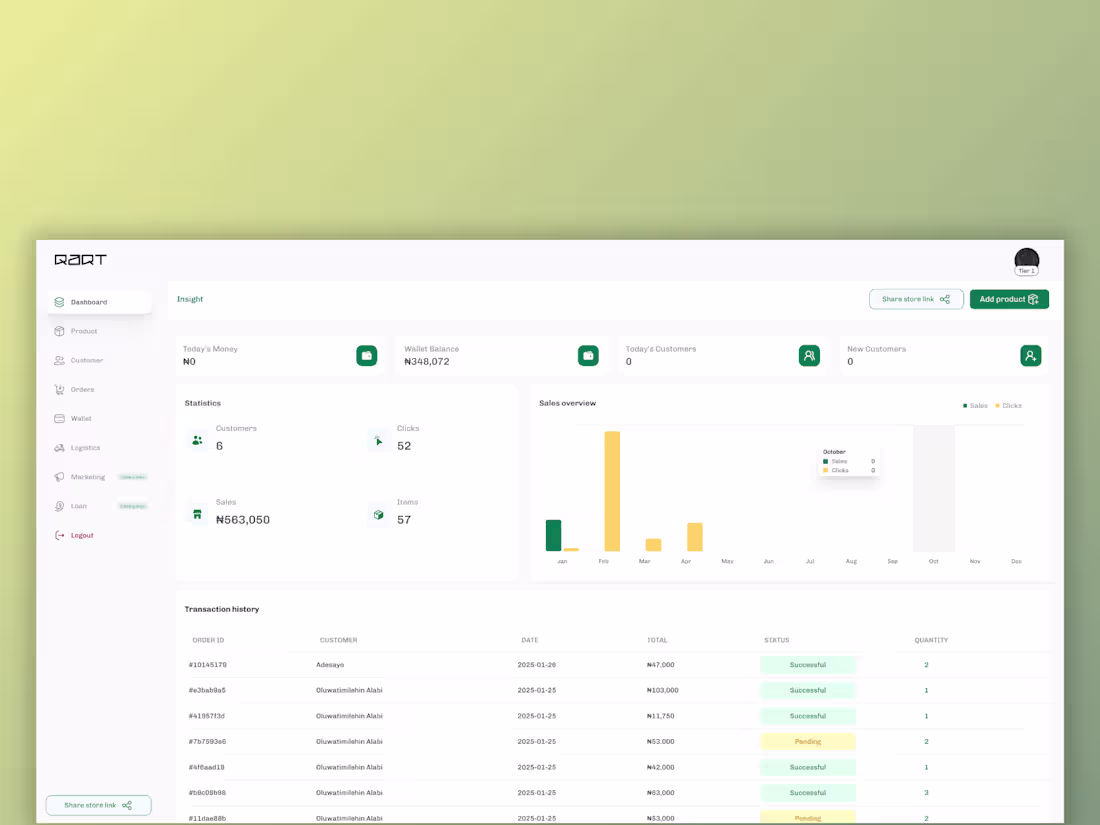This screenshot has width=1100, height=825.
Task: Click the Today's Customers green icon
Action: point(809,356)
